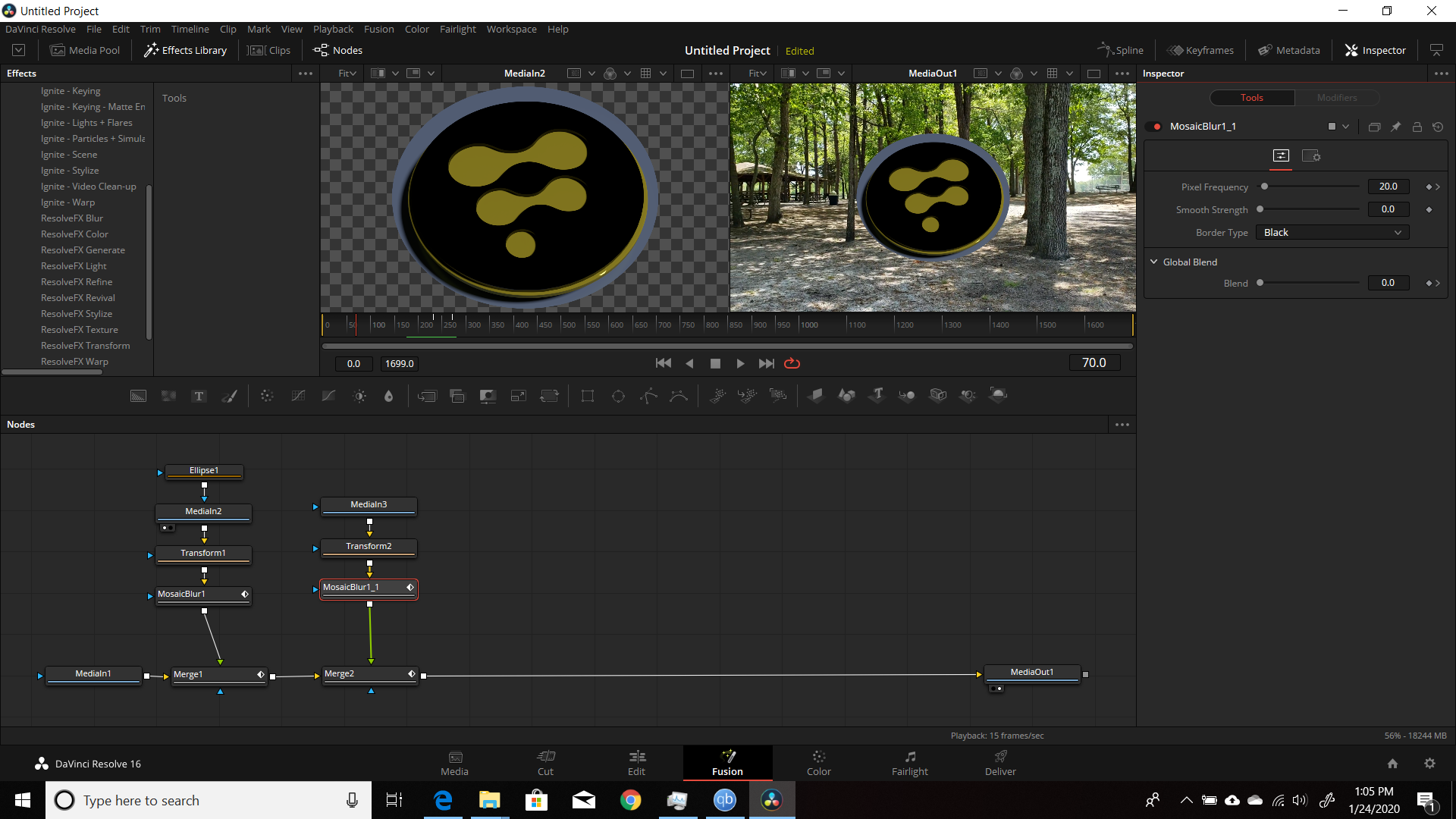Add a Renderer 3D node
This screenshot has width=1456, height=819.
point(999,395)
